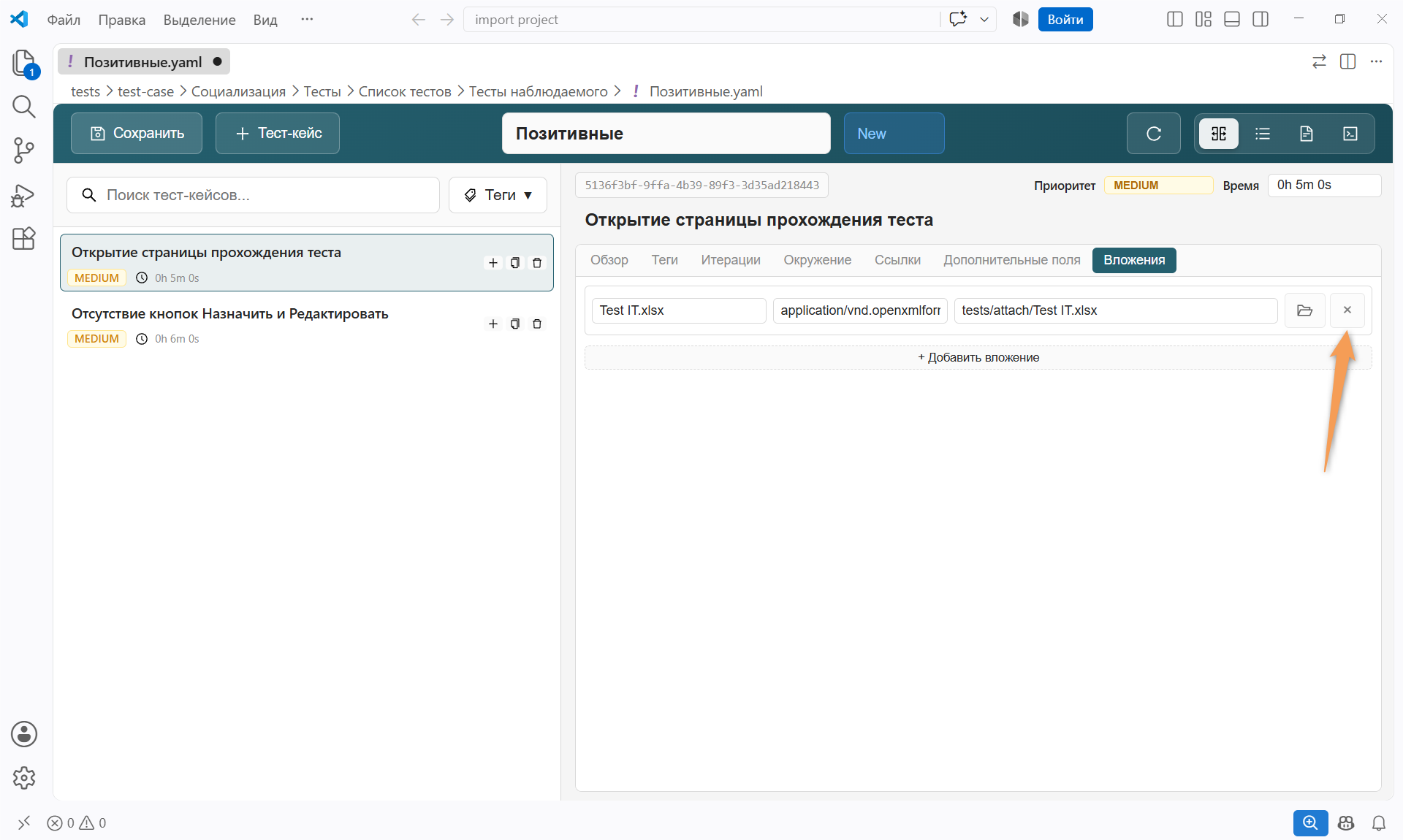Viewport: 1403px width, 840px height.
Task: Open Source Control view
Action: tap(24, 150)
